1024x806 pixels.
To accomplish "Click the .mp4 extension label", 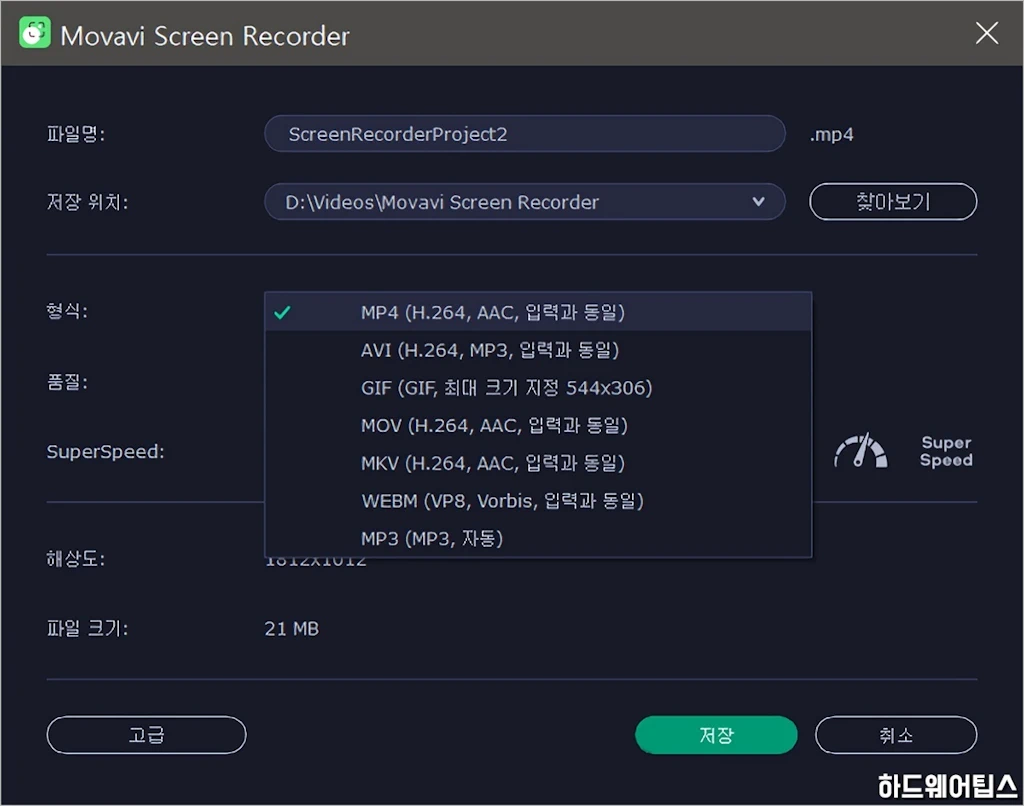I will click(x=831, y=135).
